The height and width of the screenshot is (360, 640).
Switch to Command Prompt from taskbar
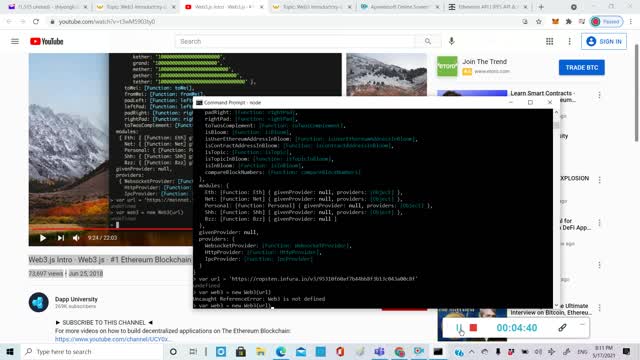[438, 351]
